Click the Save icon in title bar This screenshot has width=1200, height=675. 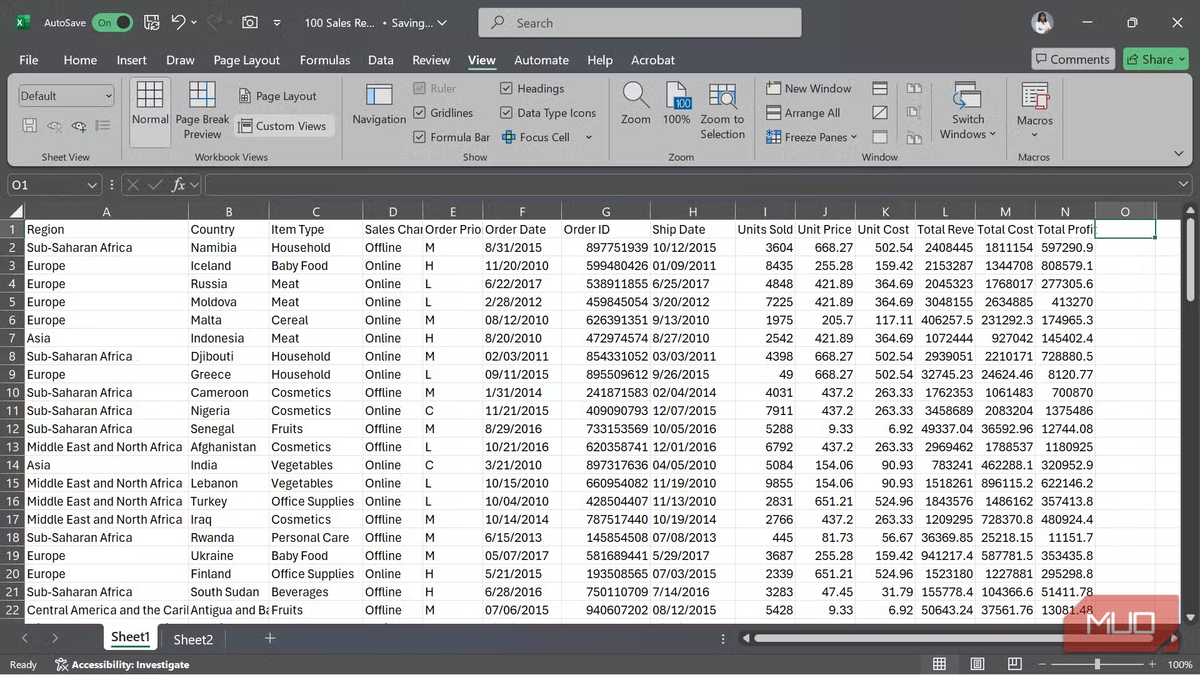[151, 22]
